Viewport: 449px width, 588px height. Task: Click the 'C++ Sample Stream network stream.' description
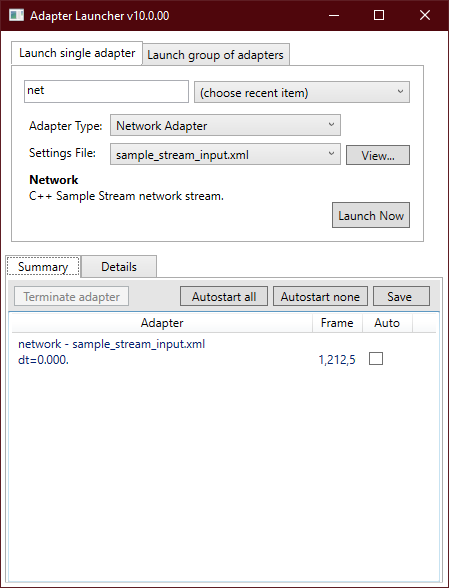[x=126, y=196]
